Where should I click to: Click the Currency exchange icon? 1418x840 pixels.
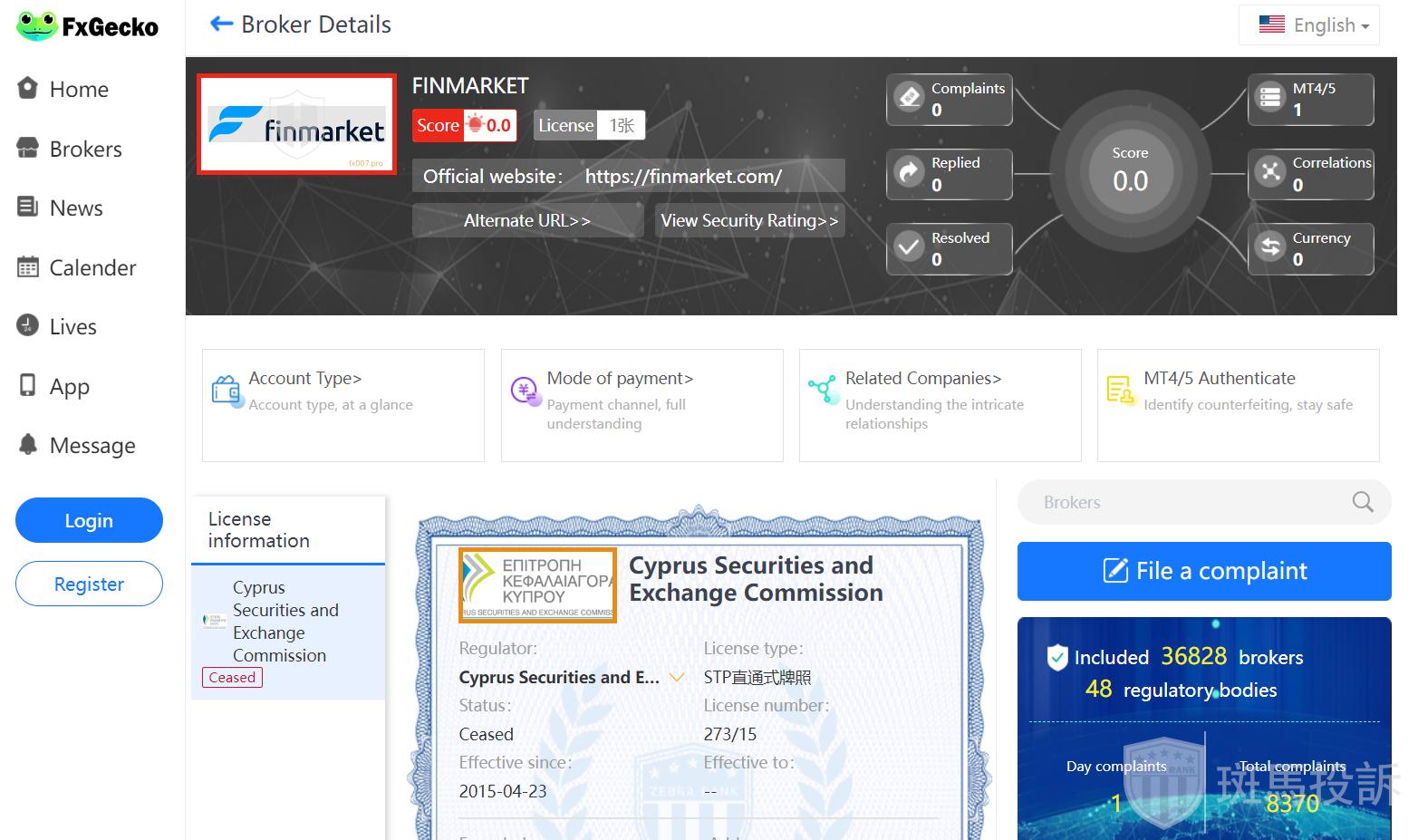(1270, 247)
